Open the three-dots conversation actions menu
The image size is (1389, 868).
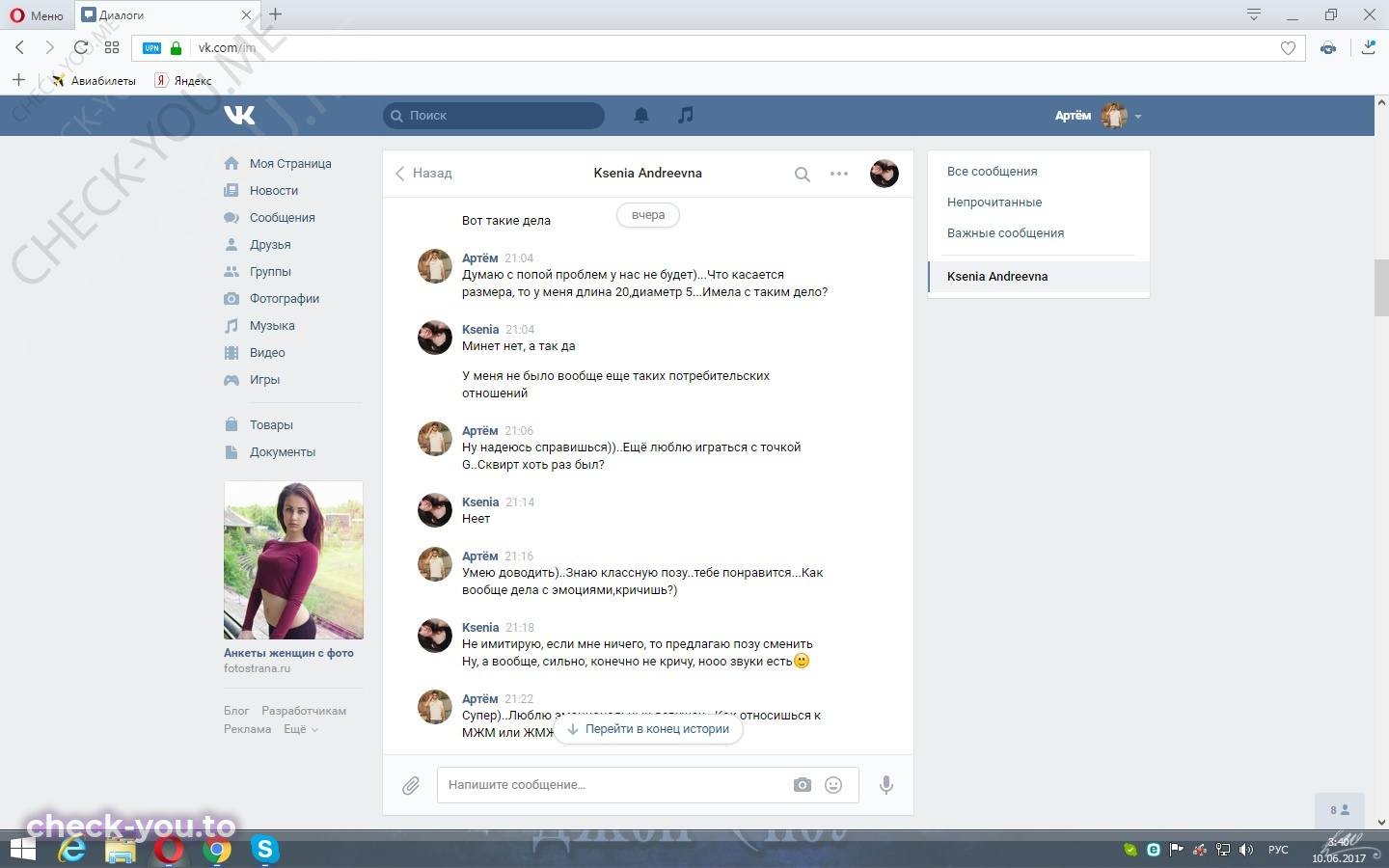(x=839, y=174)
